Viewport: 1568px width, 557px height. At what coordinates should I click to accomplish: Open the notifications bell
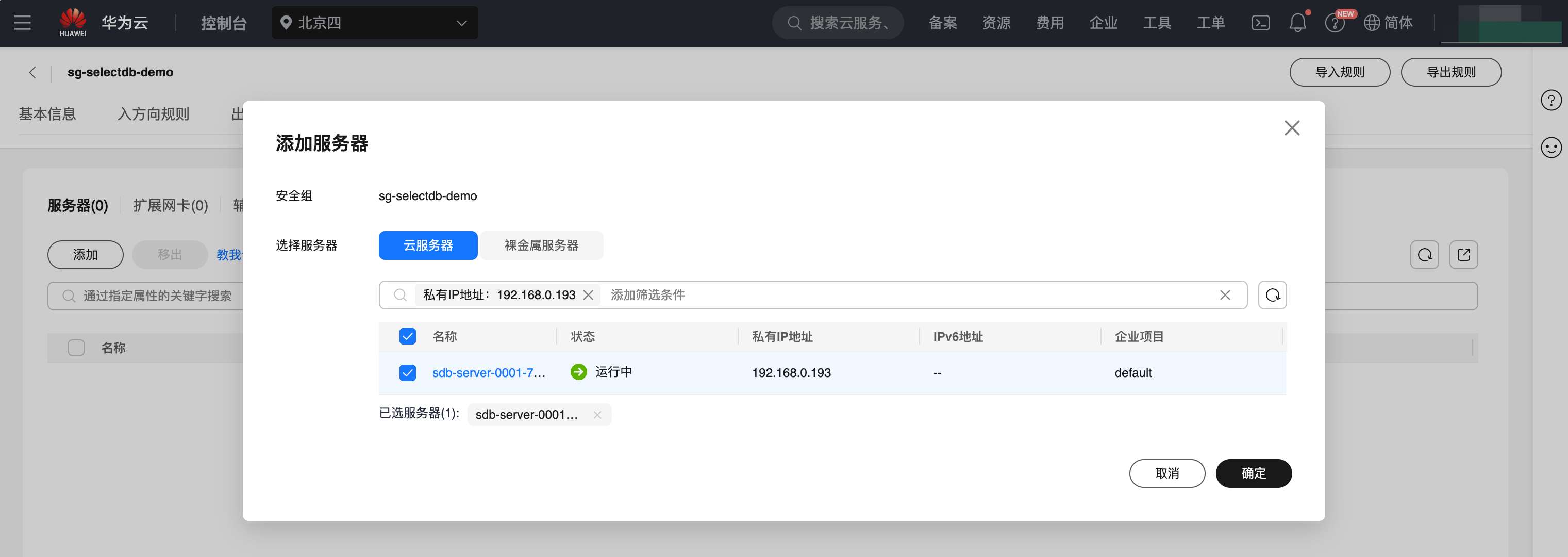coord(1297,23)
